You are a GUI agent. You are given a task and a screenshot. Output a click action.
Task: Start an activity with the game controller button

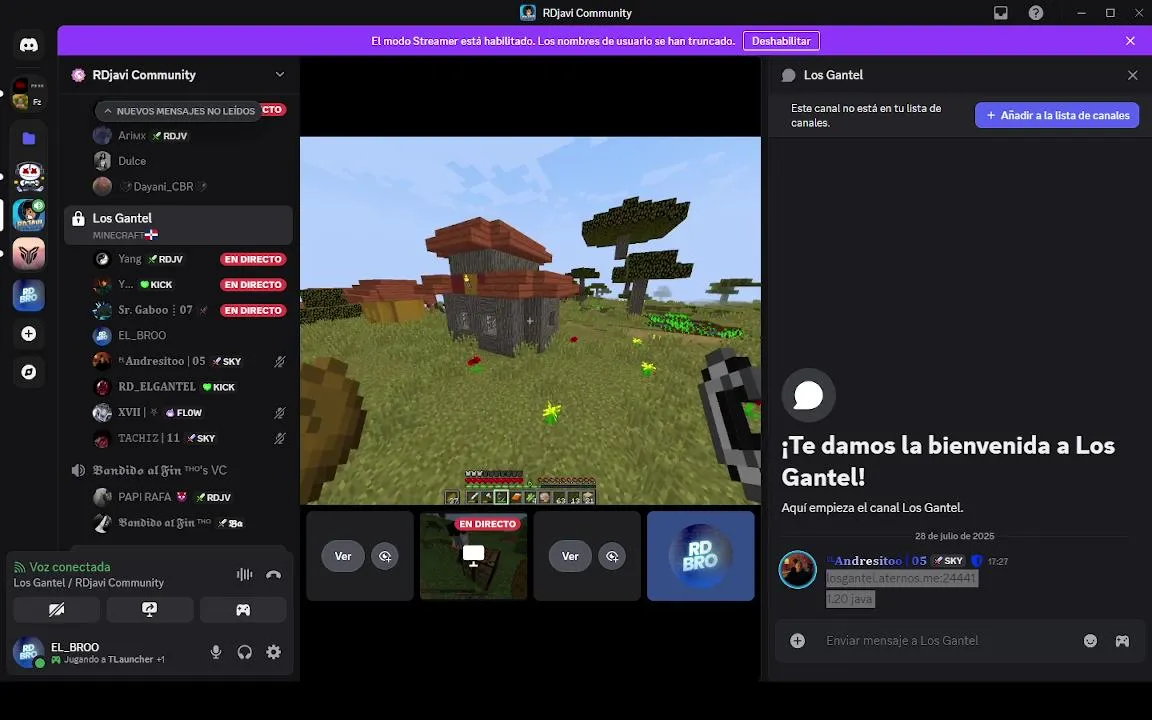pos(243,609)
